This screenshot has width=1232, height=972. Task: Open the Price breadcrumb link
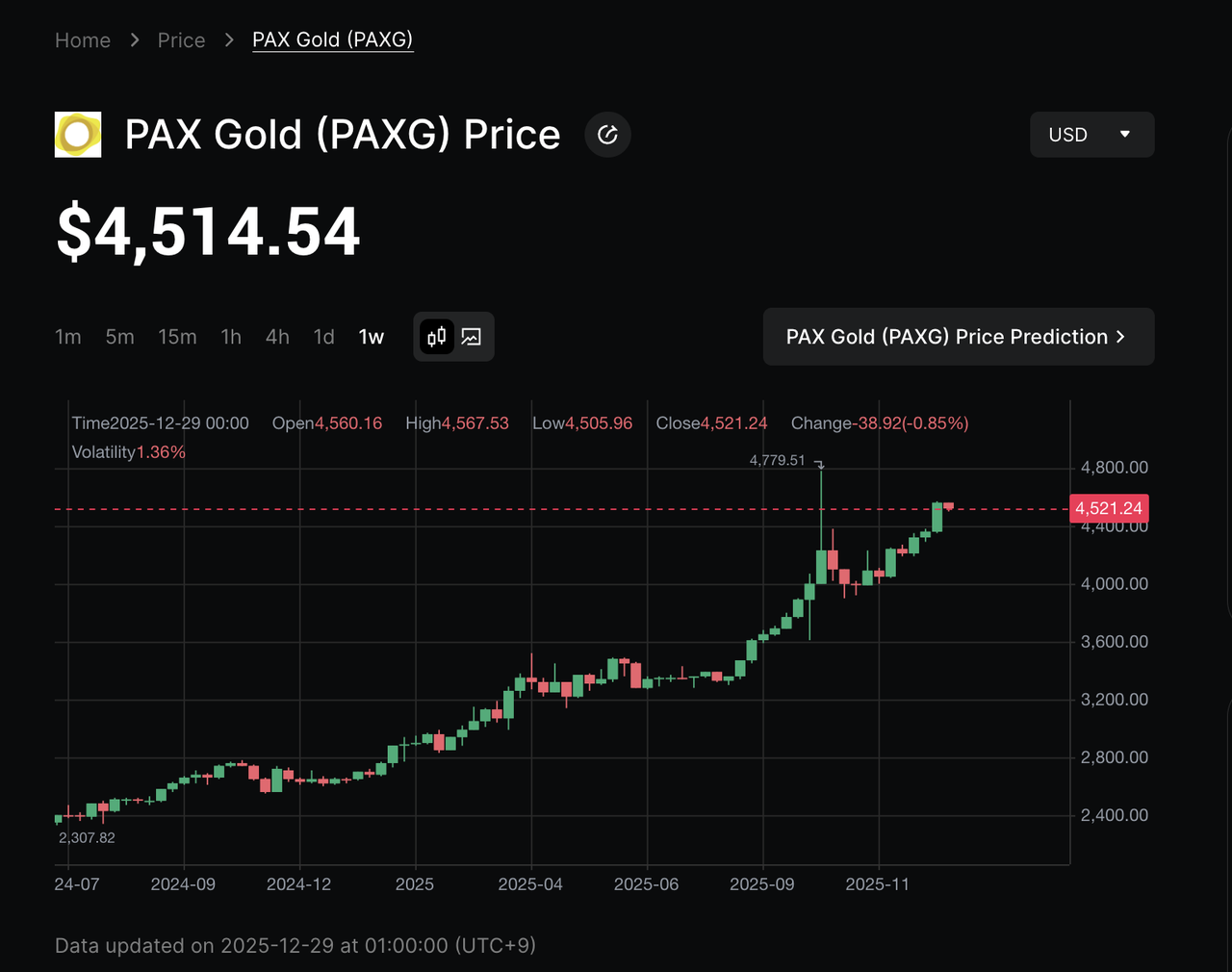(x=181, y=40)
